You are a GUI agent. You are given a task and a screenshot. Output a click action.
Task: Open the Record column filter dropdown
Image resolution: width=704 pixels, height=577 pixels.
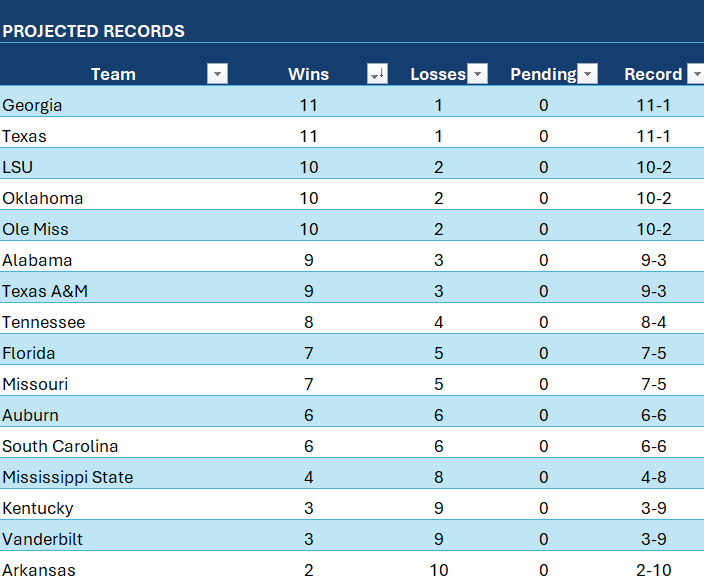pos(697,74)
